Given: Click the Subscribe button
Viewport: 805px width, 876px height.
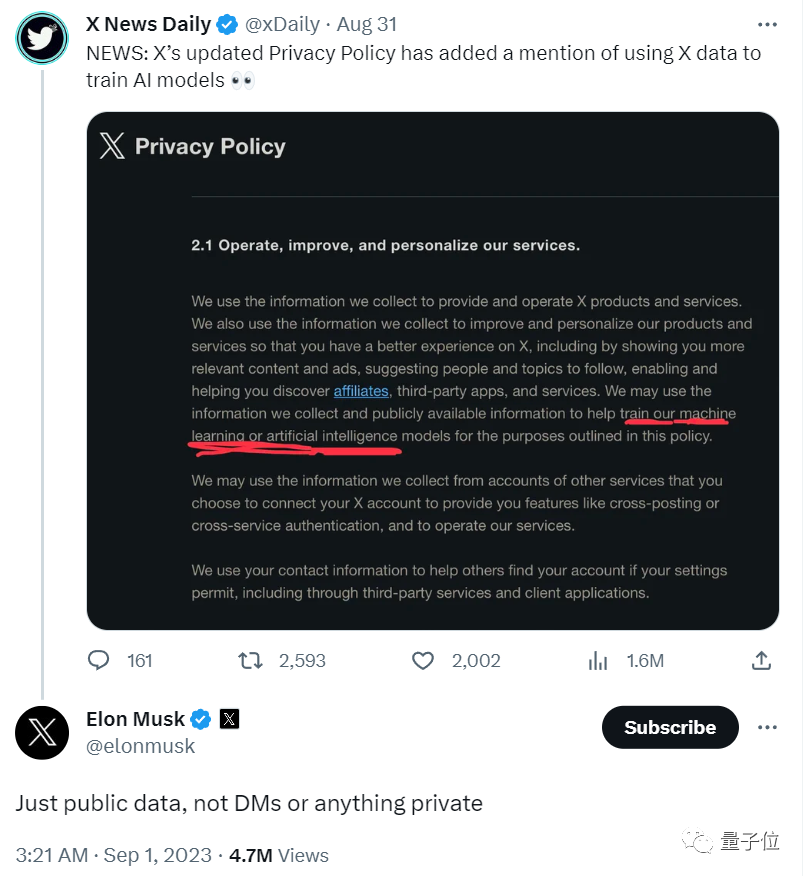Looking at the screenshot, I should click(x=670, y=728).
